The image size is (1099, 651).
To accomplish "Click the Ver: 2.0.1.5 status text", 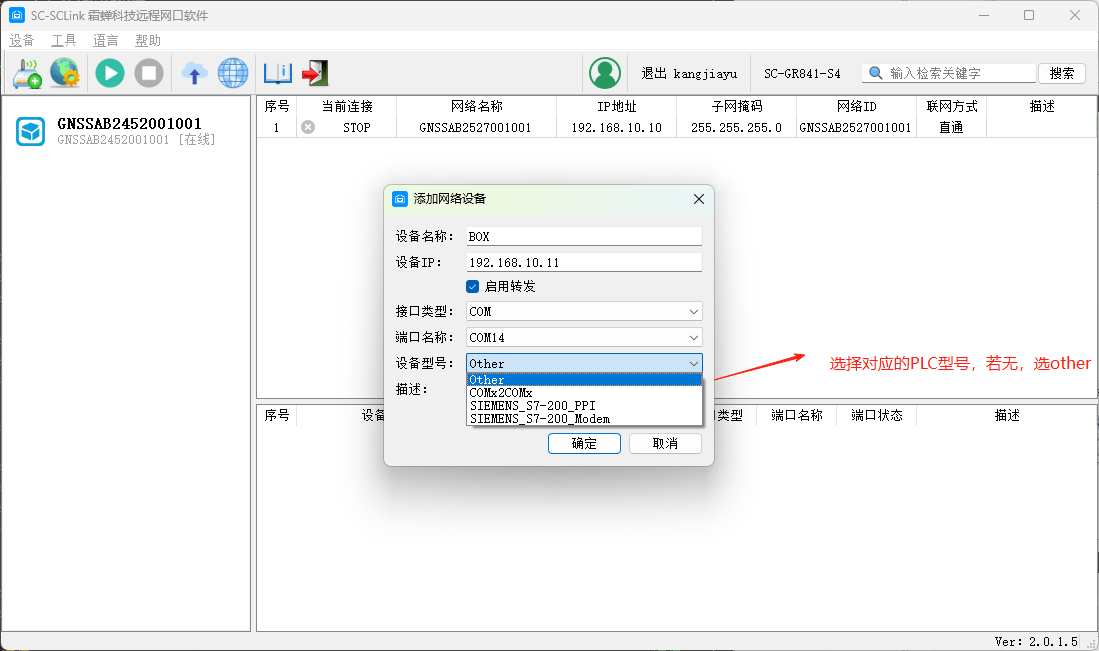I will tap(1036, 641).
